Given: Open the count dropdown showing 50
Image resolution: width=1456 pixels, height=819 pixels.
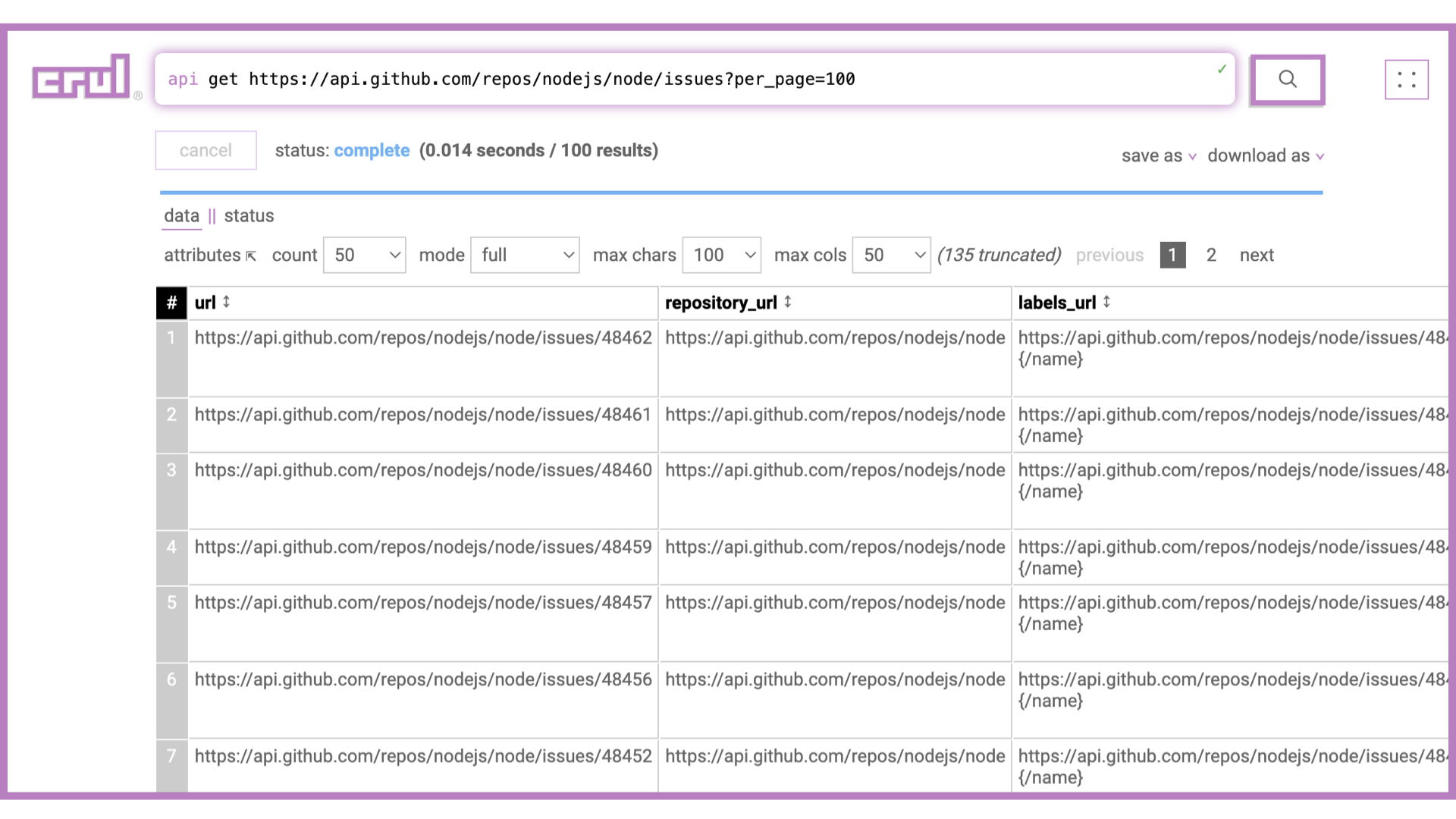Looking at the screenshot, I should point(365,255).
